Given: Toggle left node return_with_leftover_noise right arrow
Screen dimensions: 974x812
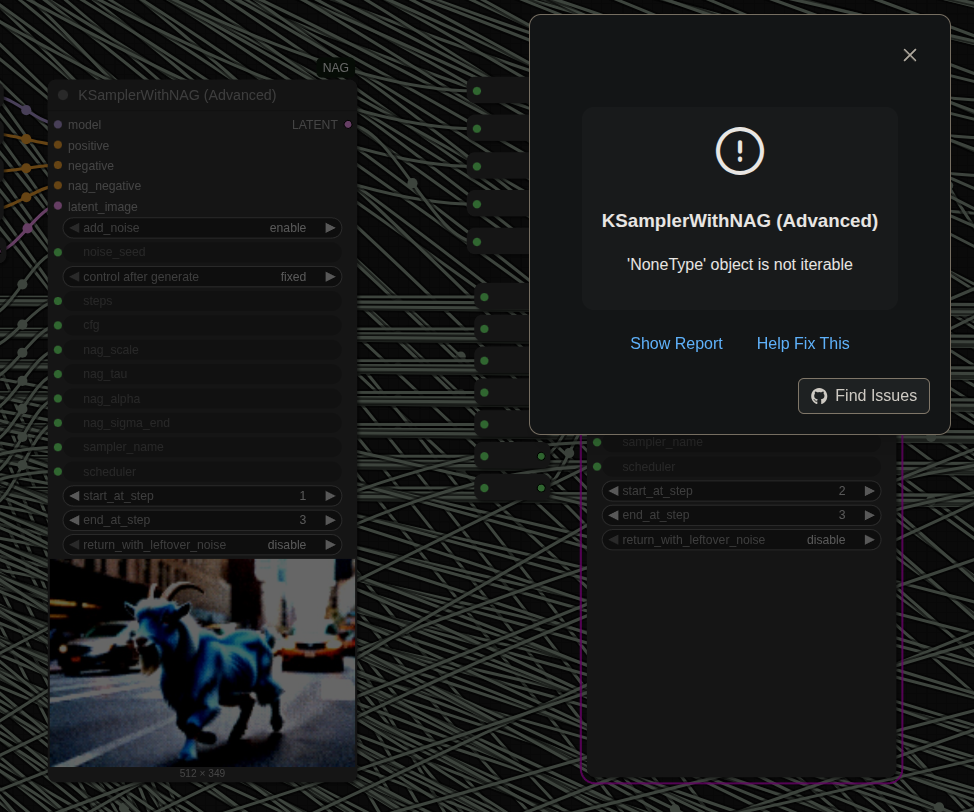Looking at the screenshot, I should pyautogui.click(x=330, y=545).
